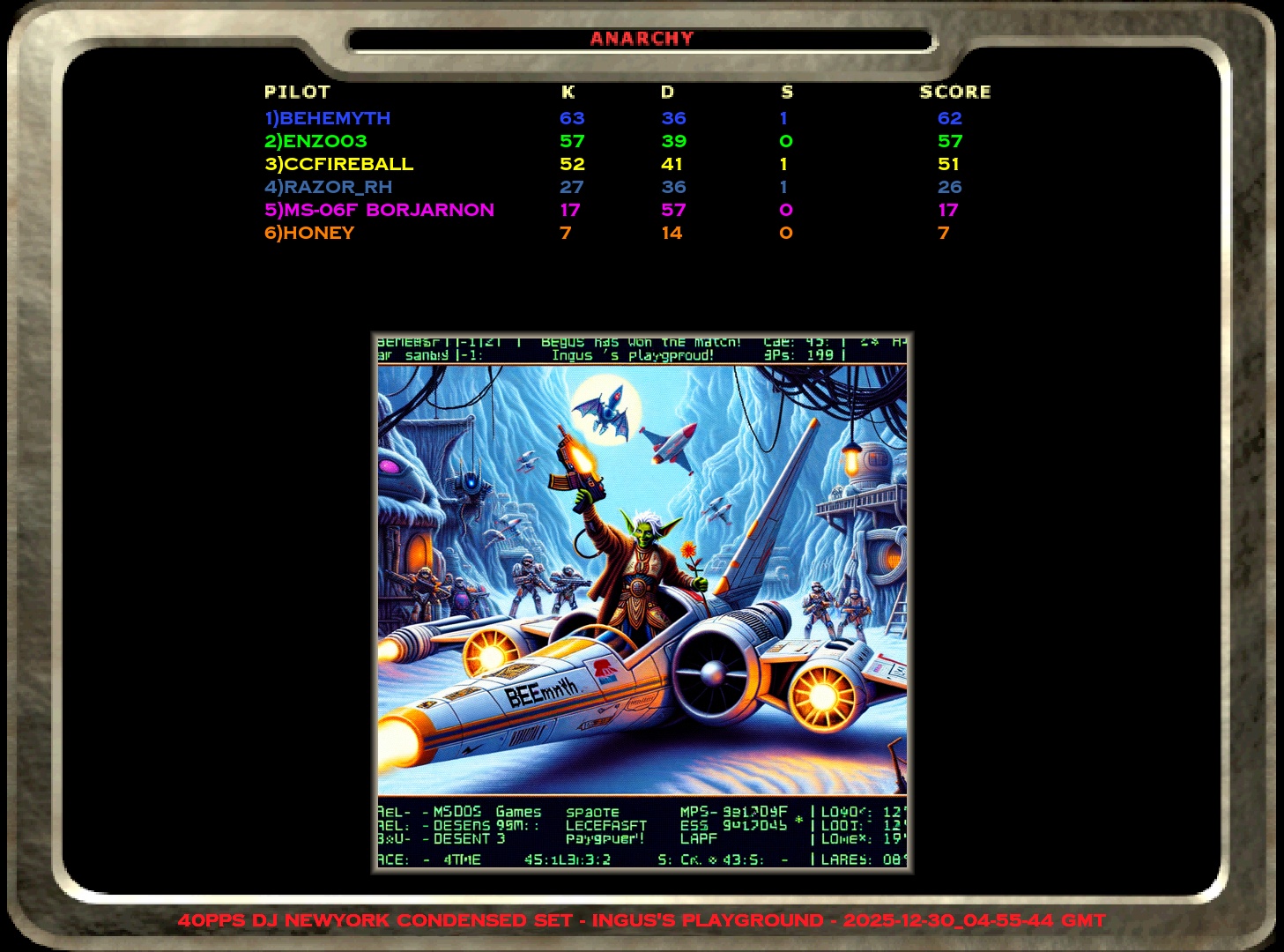The image size is (1284, 952).
Task: Sort the table by the K column
Action: (x=568, y=92)
